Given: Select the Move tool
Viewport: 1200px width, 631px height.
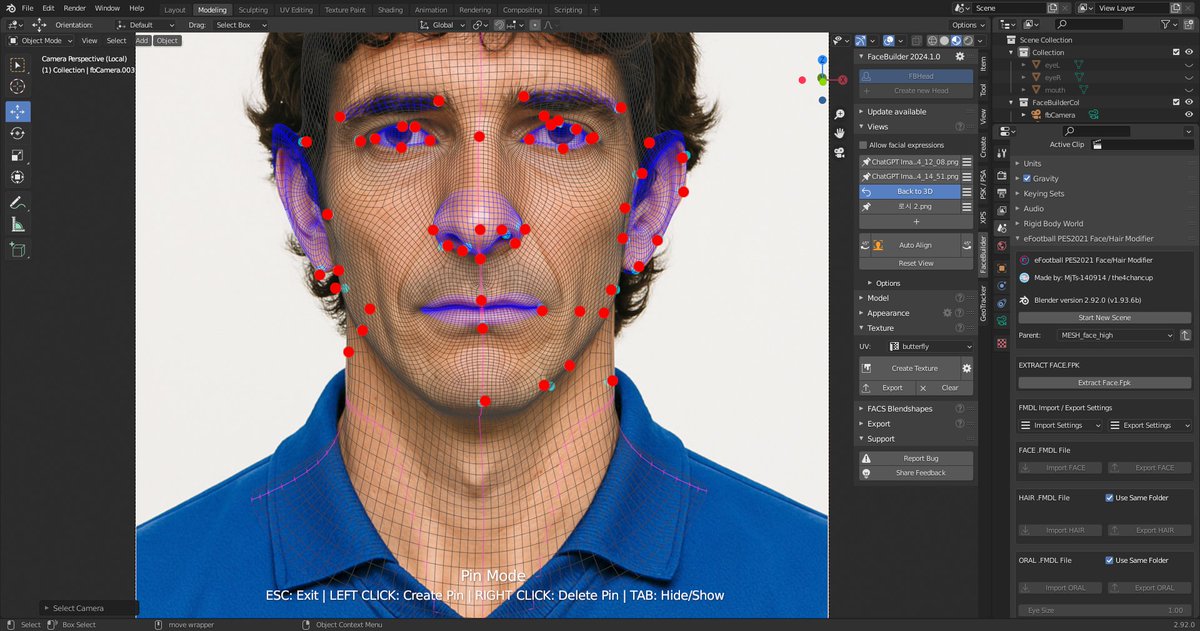Looking at the screenshot, I should (18, 111).
